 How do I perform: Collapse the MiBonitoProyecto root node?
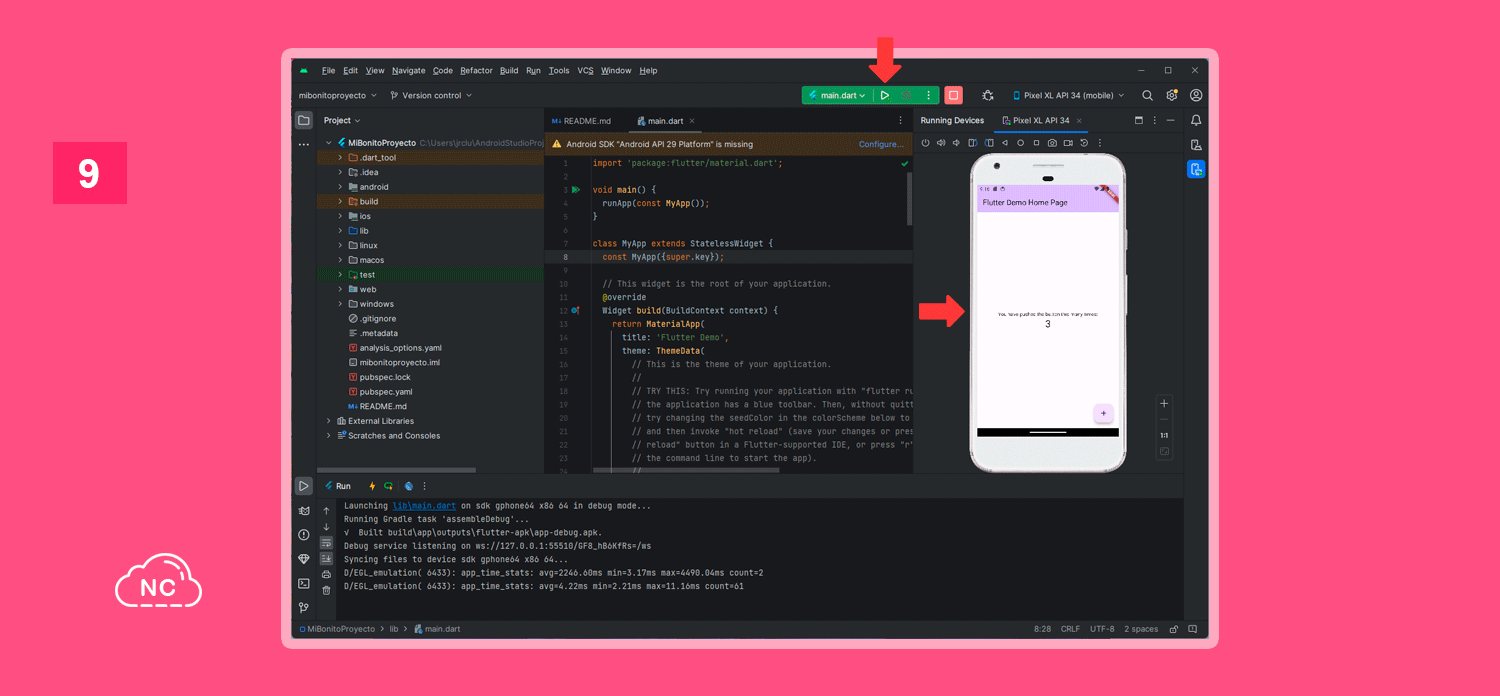coord(328,143)
